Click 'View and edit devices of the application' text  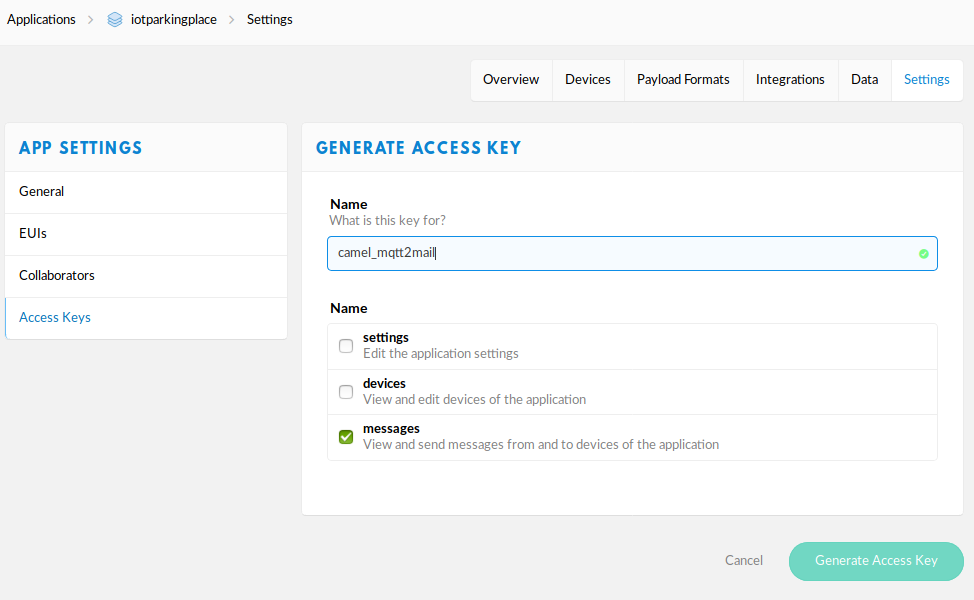pos(474,399)
